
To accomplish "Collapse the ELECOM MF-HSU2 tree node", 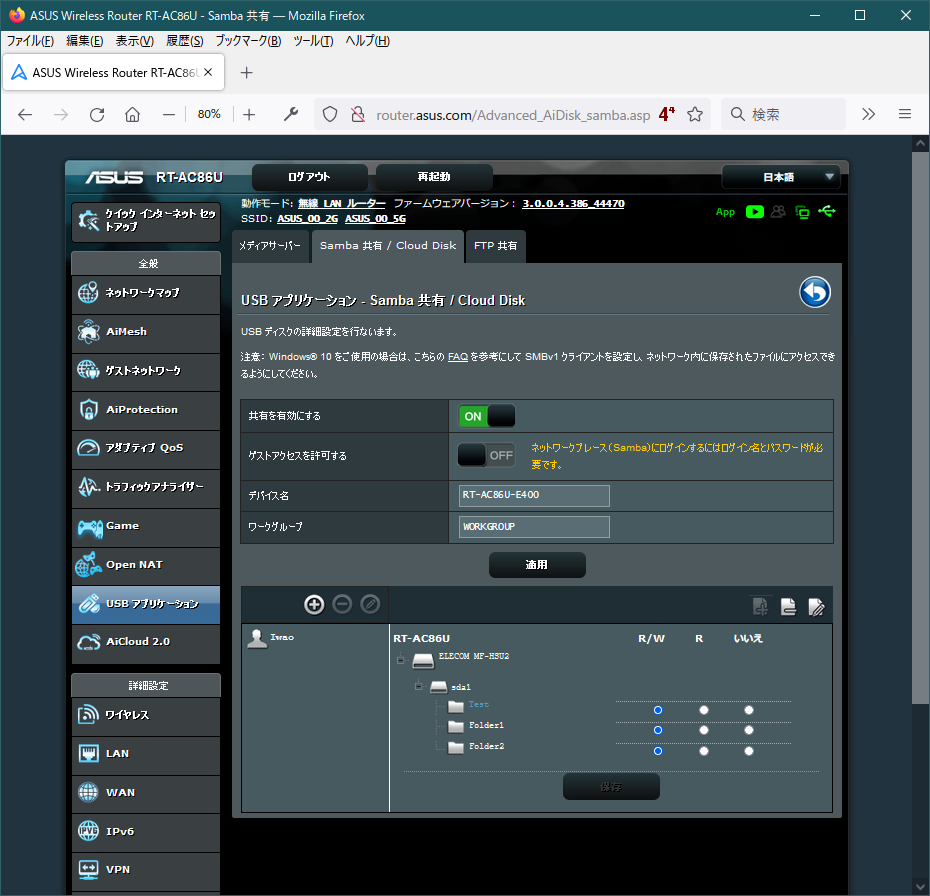I will click(x=400, y=659).
